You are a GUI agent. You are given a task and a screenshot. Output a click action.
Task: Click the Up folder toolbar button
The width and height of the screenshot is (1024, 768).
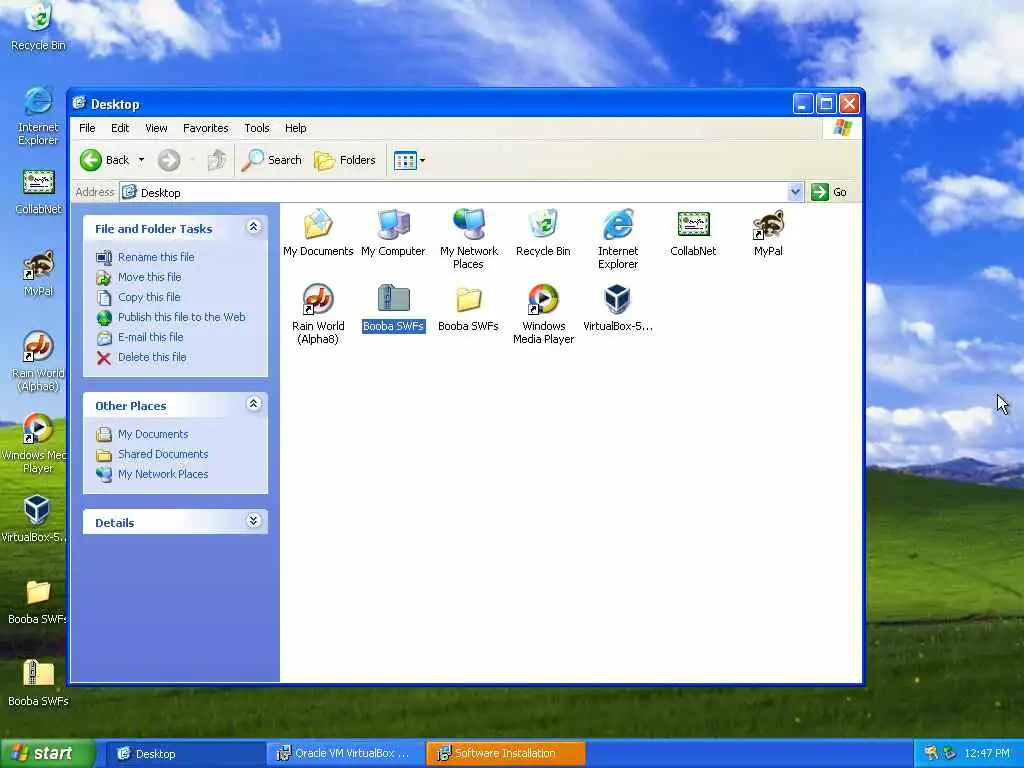pyautogui.click(x=217, y=160)
